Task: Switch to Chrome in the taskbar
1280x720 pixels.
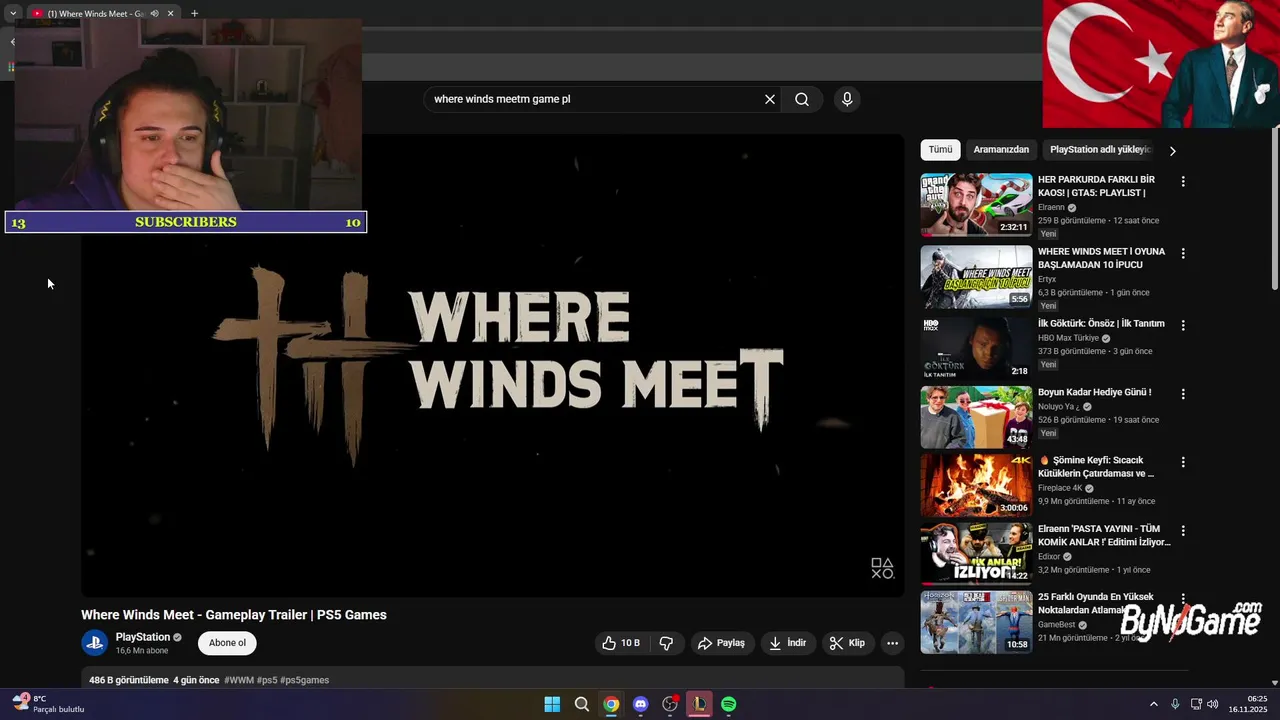Action: click(611, 704)
